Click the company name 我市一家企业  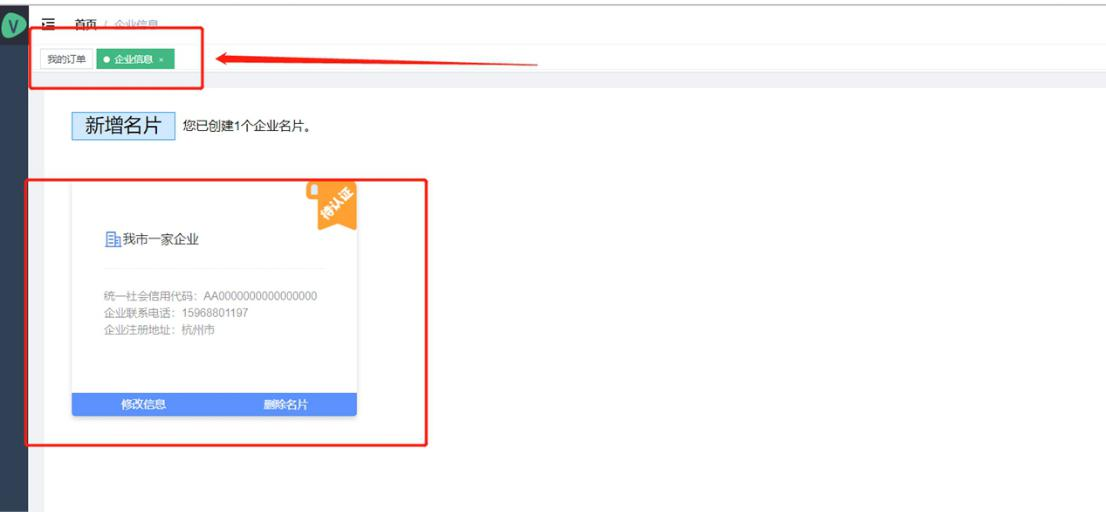coord(161,240)
